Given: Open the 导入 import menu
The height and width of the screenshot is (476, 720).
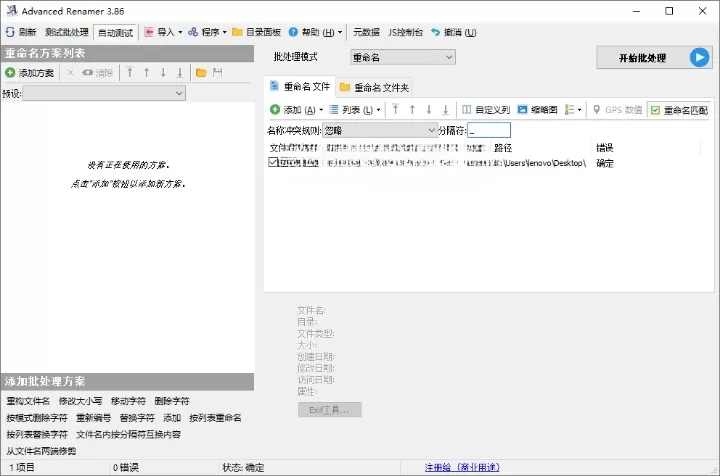Looking at the screenshot, I should tap(163, 32).
